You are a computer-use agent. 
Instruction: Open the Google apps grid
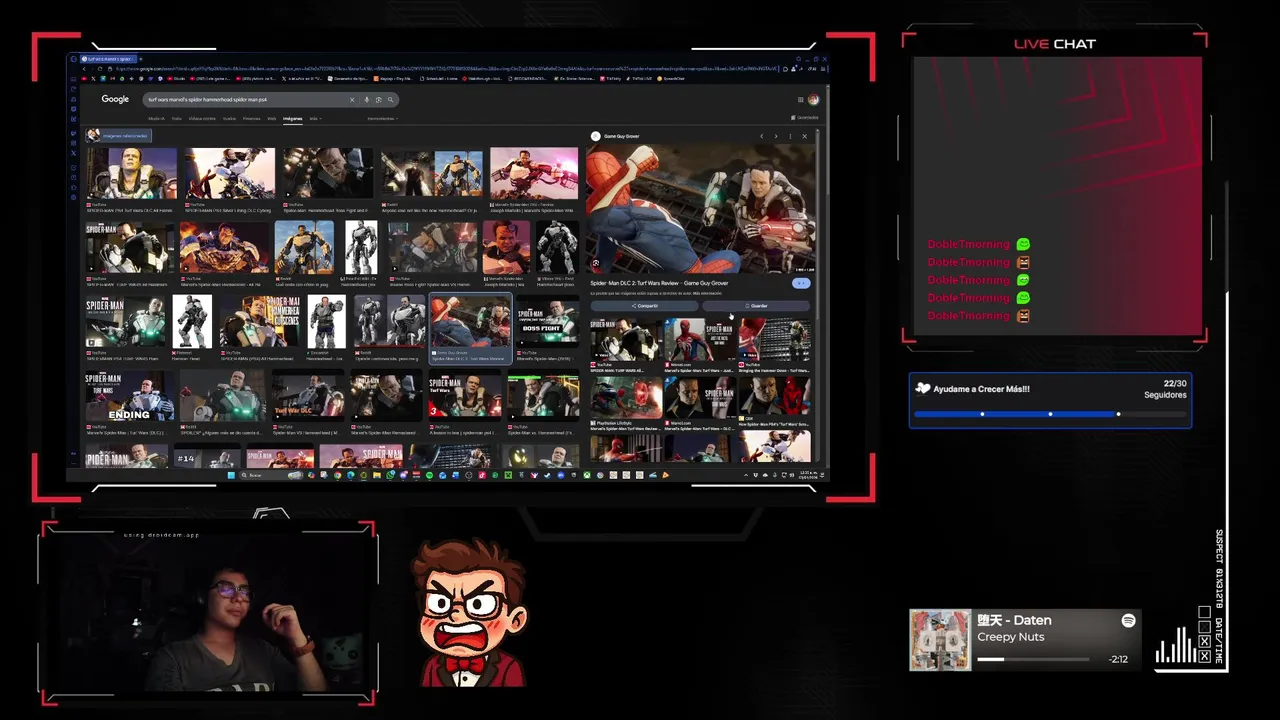[800, 99]
